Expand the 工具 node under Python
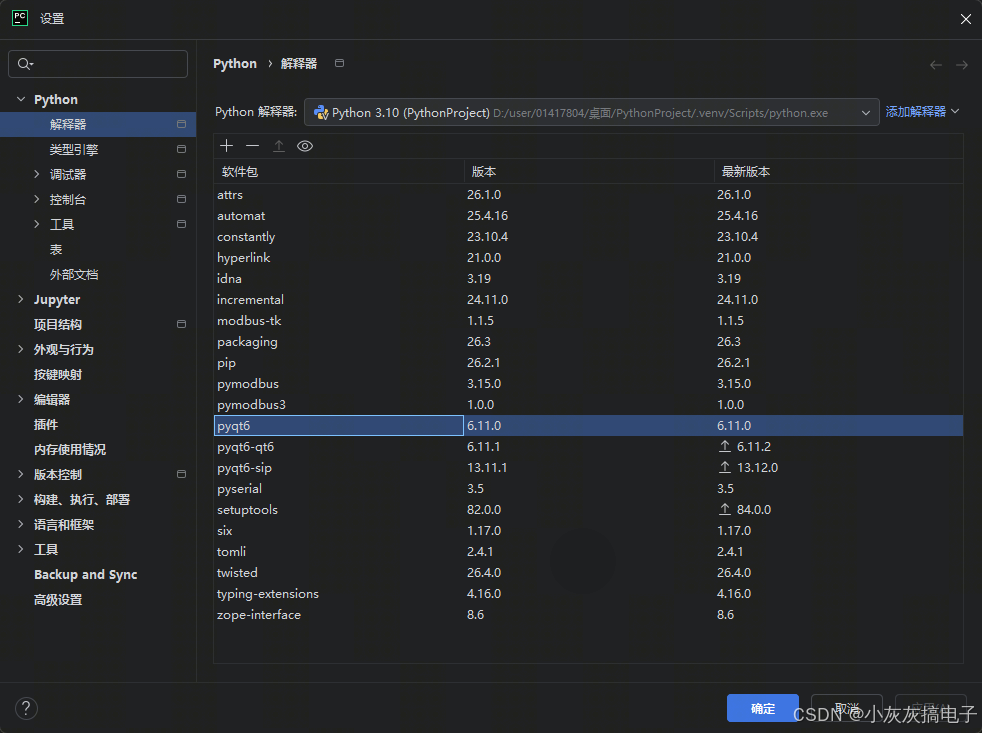 (x=36, y=224)
